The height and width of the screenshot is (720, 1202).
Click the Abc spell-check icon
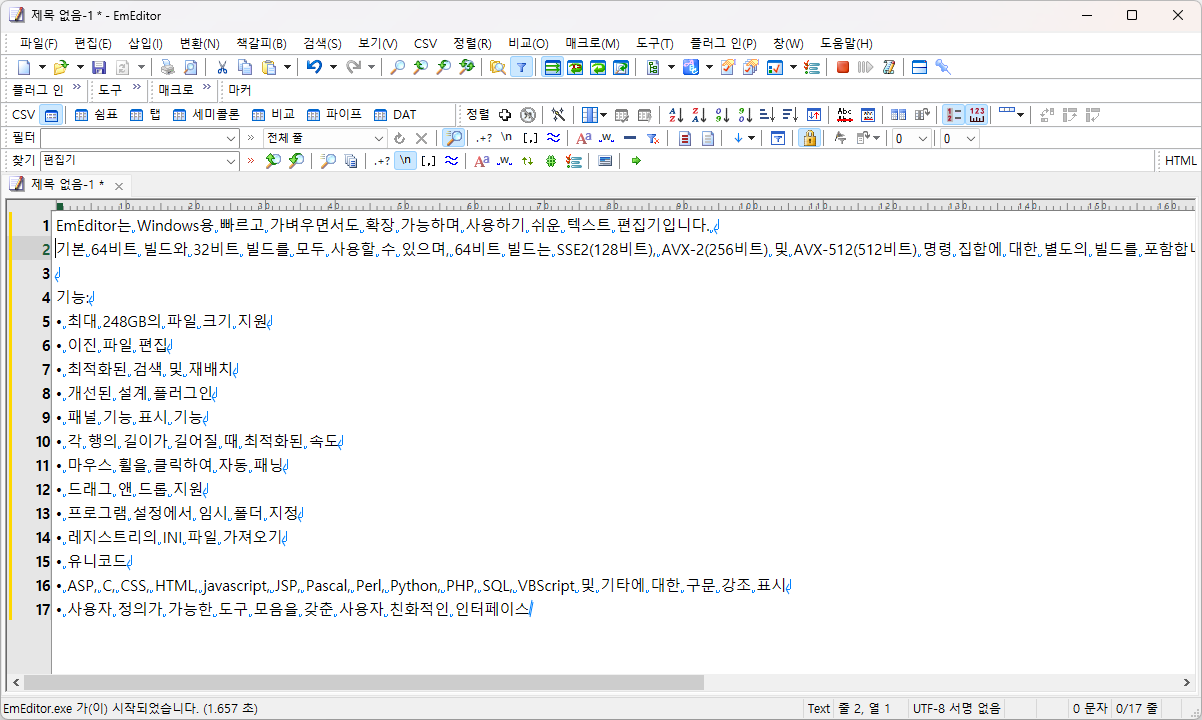click(845, 115)
